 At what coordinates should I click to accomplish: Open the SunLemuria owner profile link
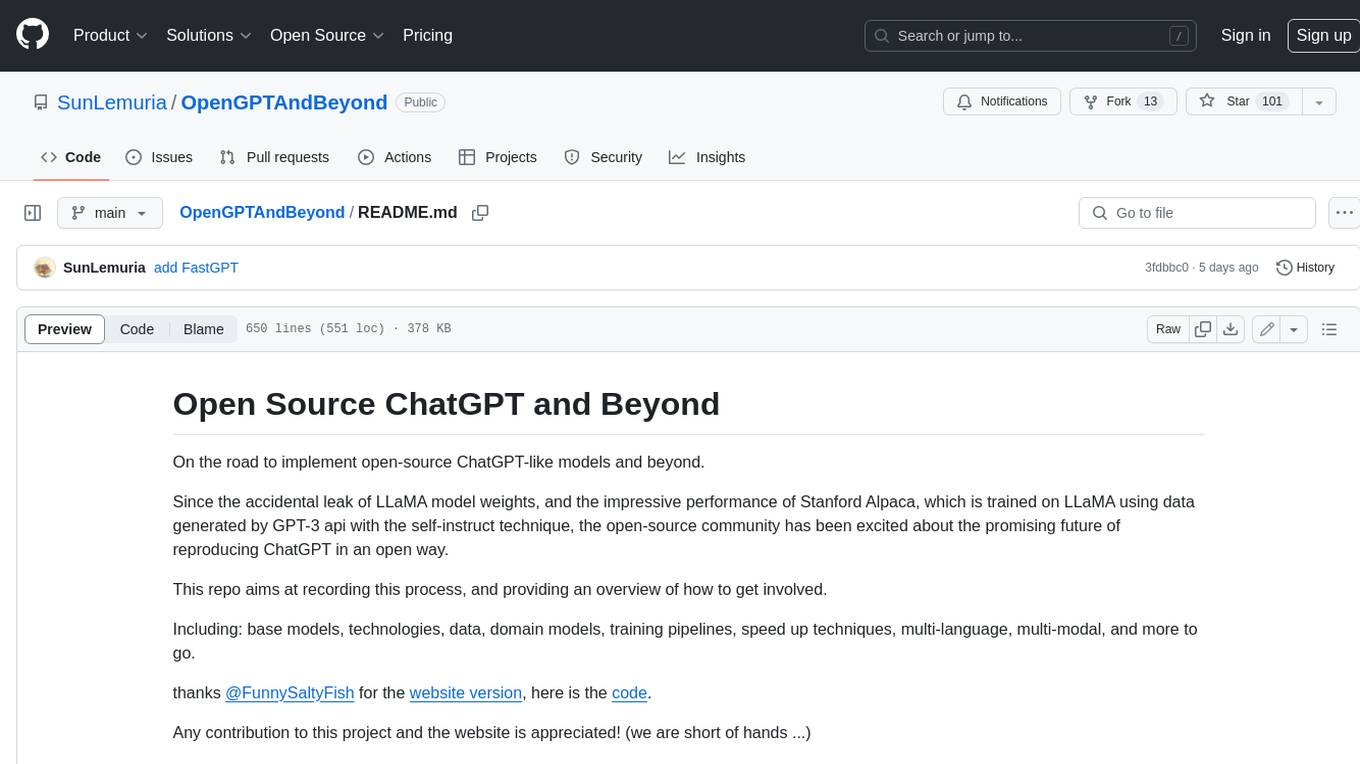click(x=112, y=102)
